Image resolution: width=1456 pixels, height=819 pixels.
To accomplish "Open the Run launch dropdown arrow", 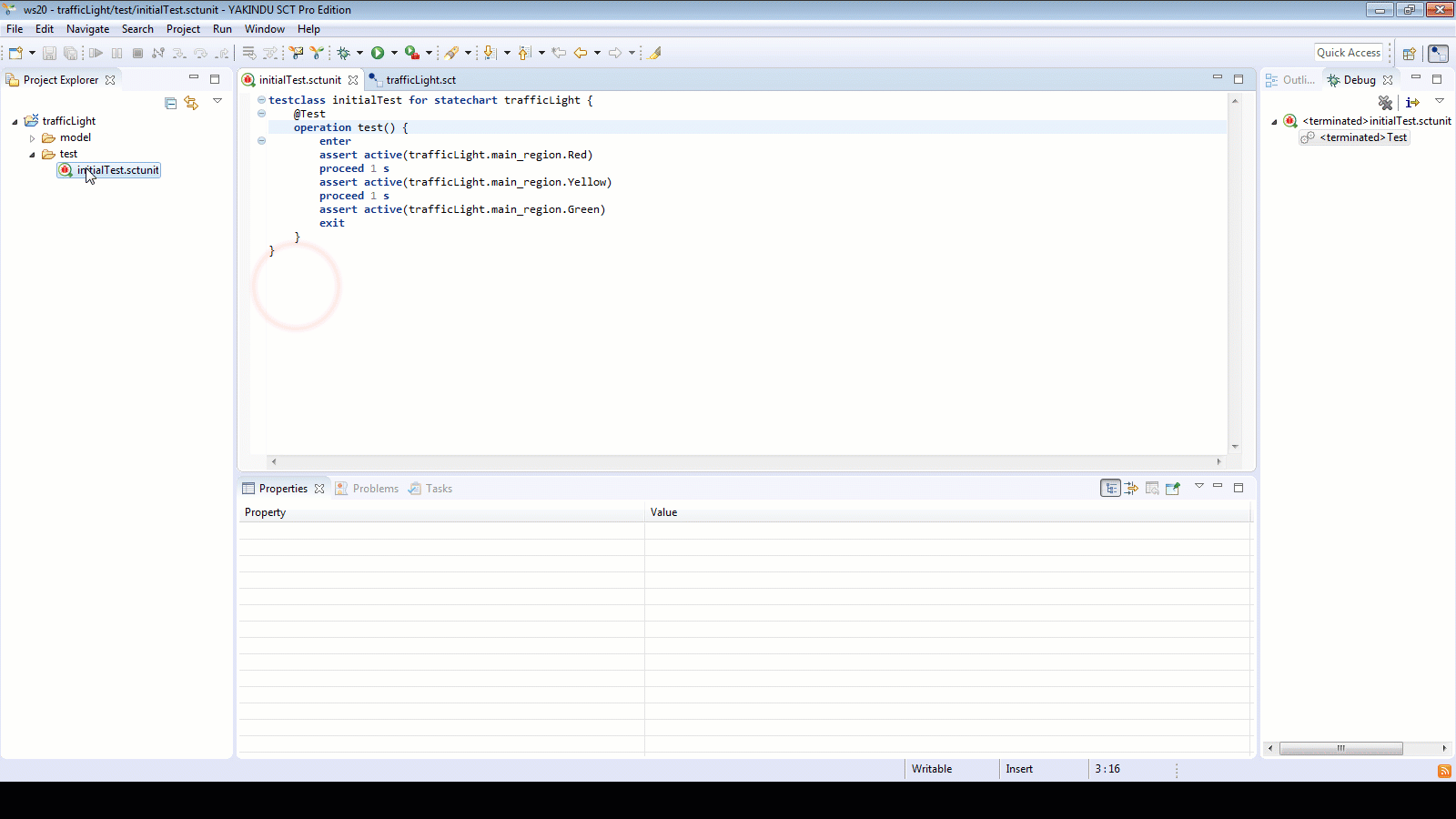I will 394,53.
